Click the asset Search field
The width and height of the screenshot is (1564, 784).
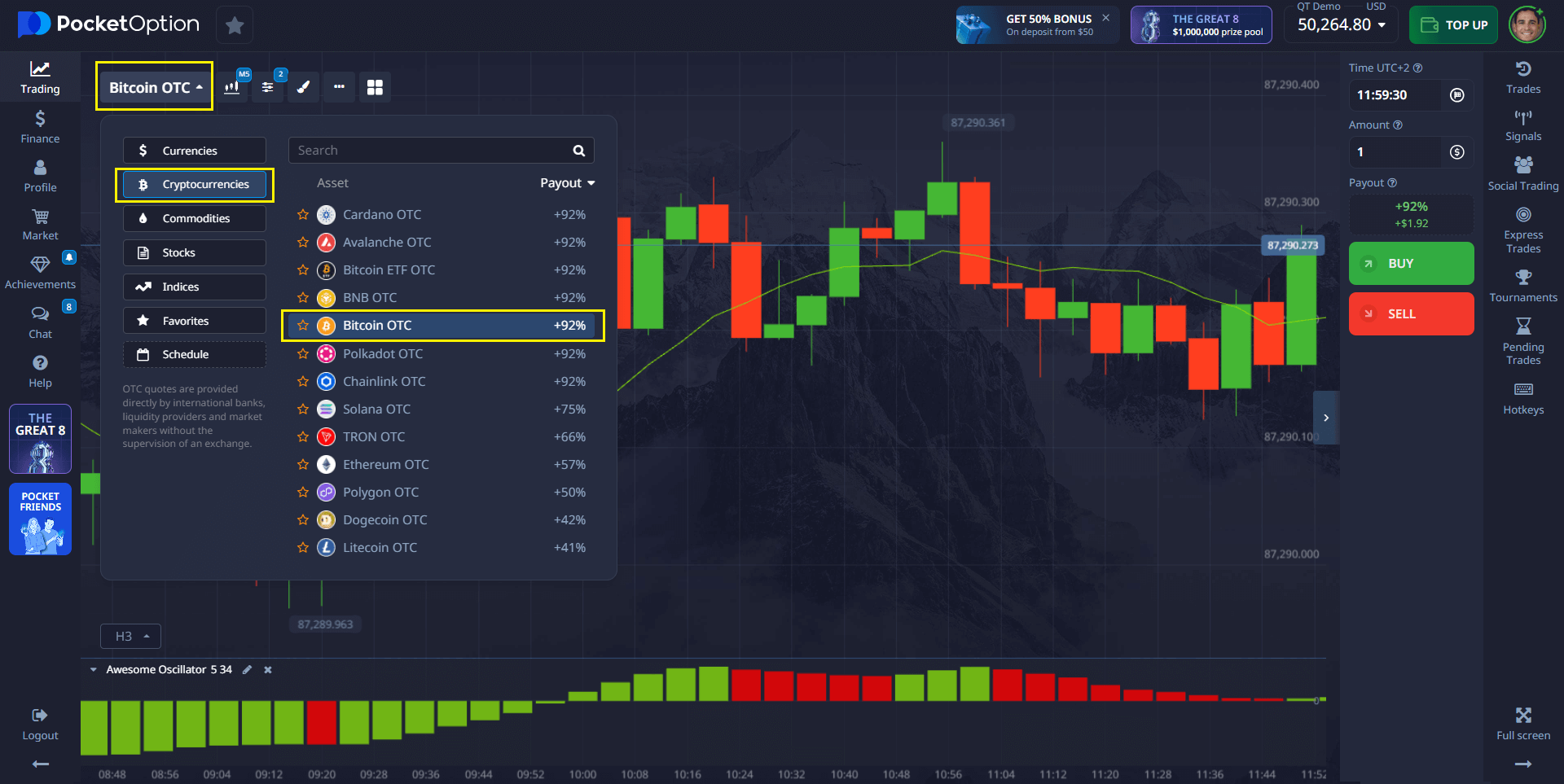[x=432, y=151]
